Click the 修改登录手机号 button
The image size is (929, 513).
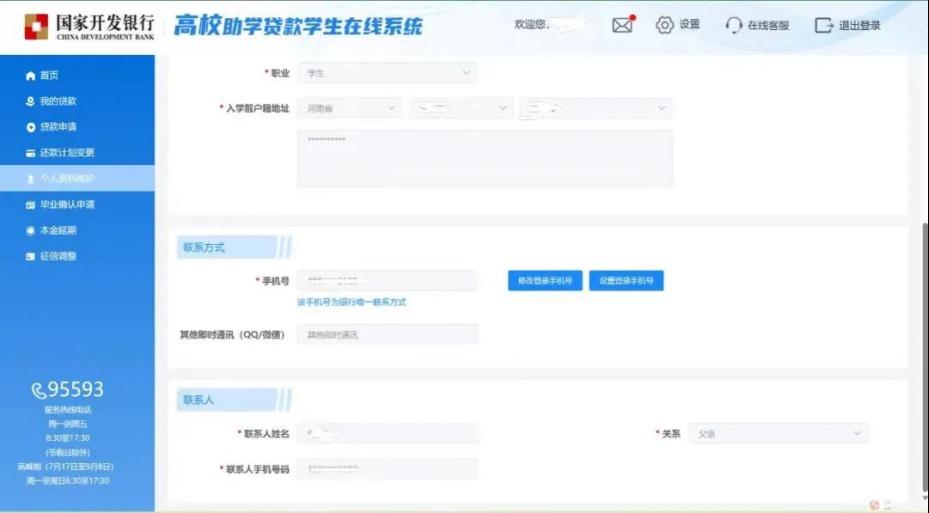click(545, 281)
